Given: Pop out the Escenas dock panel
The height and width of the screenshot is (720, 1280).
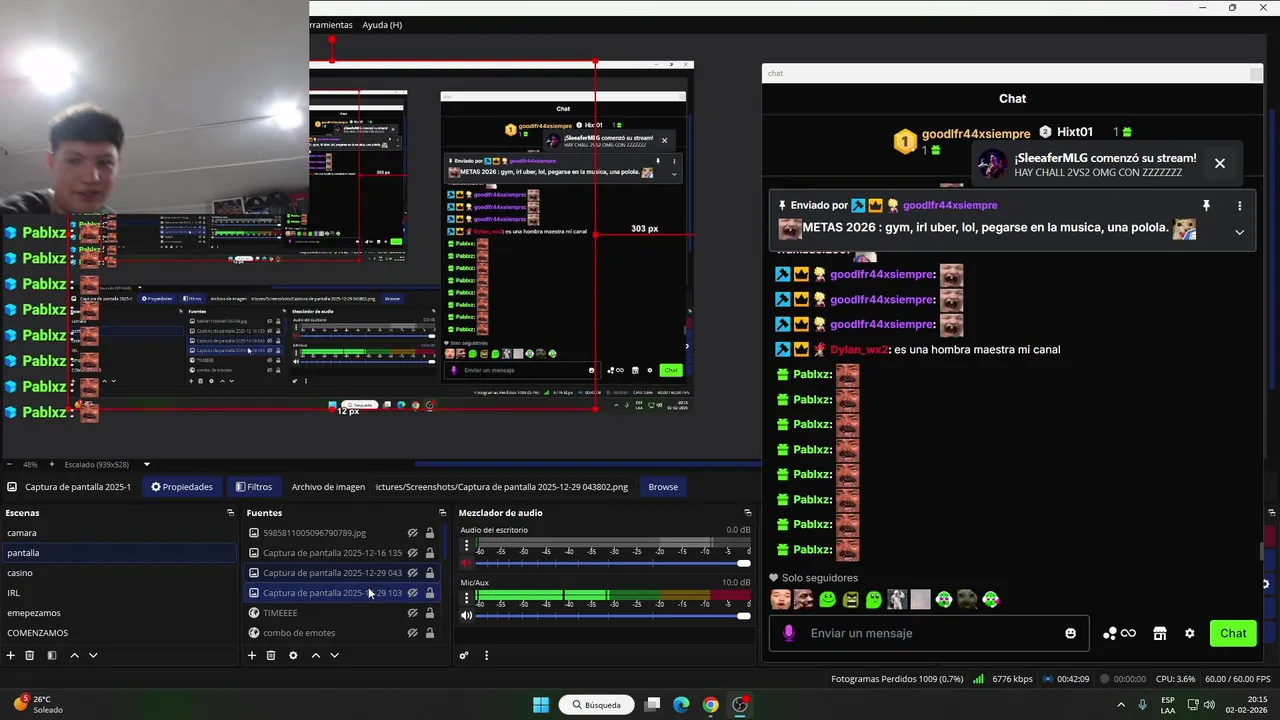Looking at the screenshot, I should coord(230,513).
